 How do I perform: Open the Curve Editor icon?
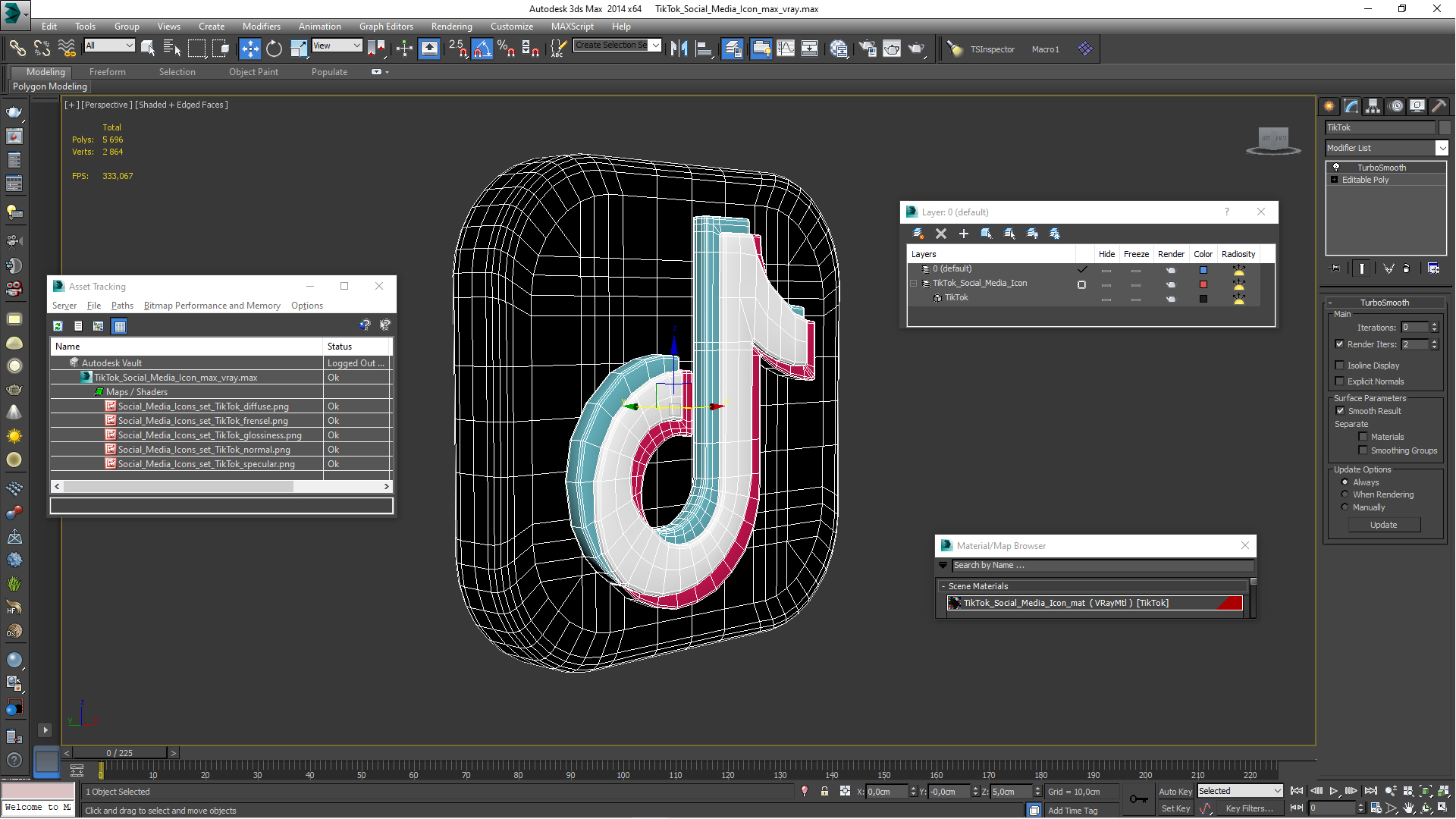786,49
